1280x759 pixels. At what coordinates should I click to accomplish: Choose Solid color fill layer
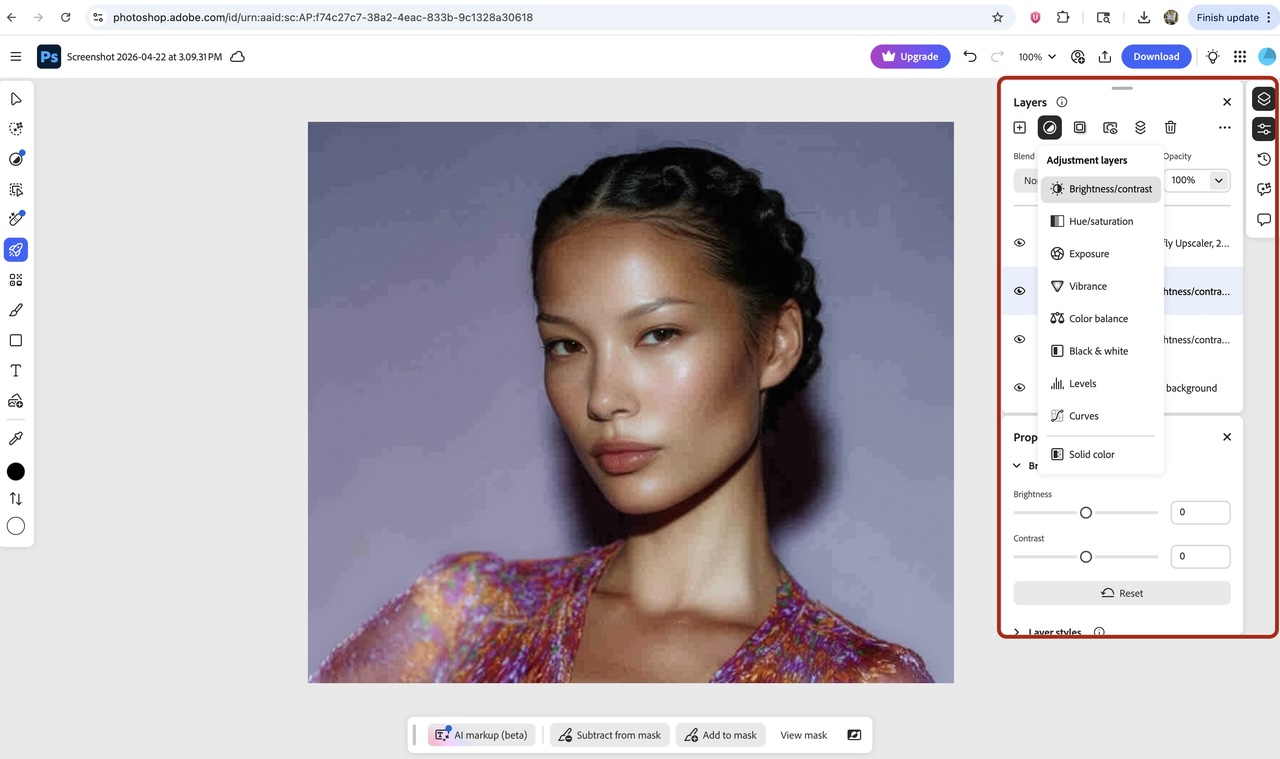point(1101,454)
